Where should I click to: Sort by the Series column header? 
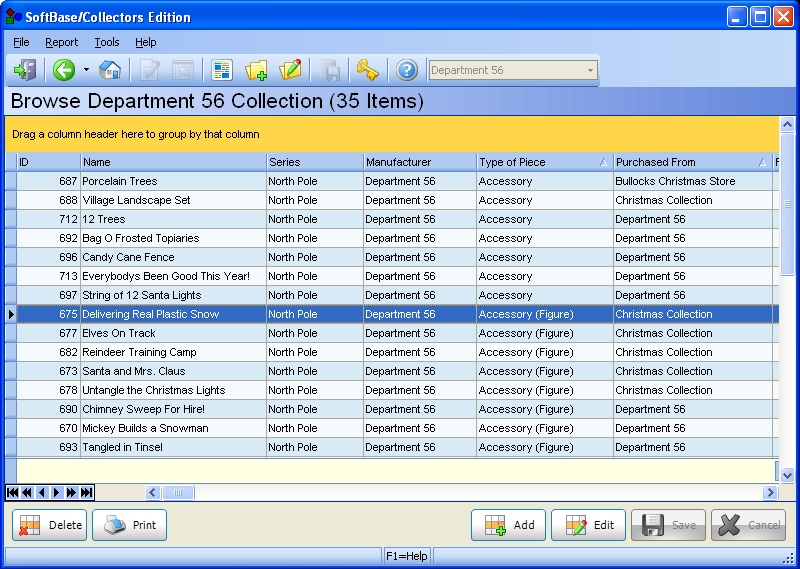tap(315, 162)
